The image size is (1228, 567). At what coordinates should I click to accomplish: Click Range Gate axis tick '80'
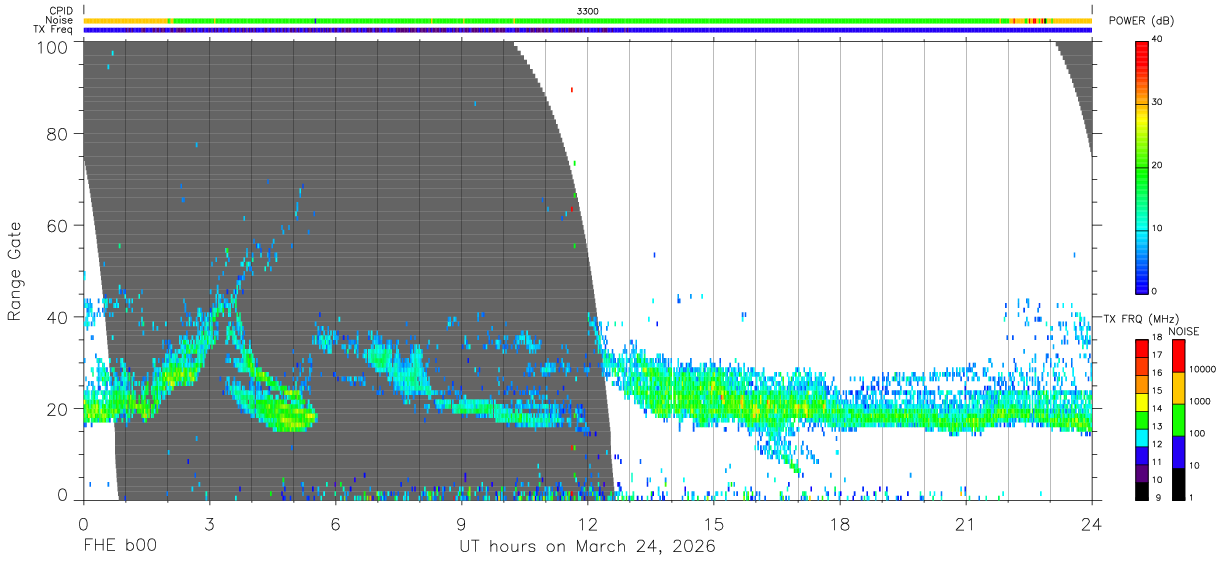(58, 134)
